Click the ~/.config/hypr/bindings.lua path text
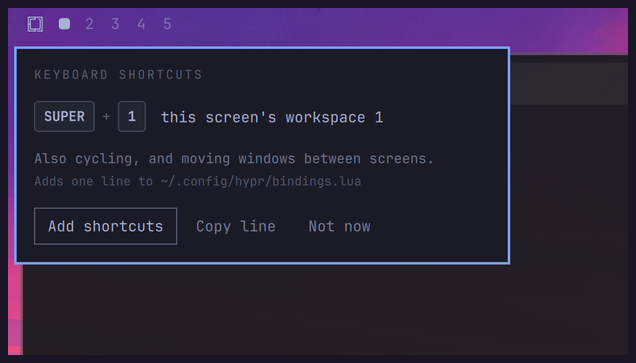The height and width of the screenshot is (363, 636). coord(261,181)
